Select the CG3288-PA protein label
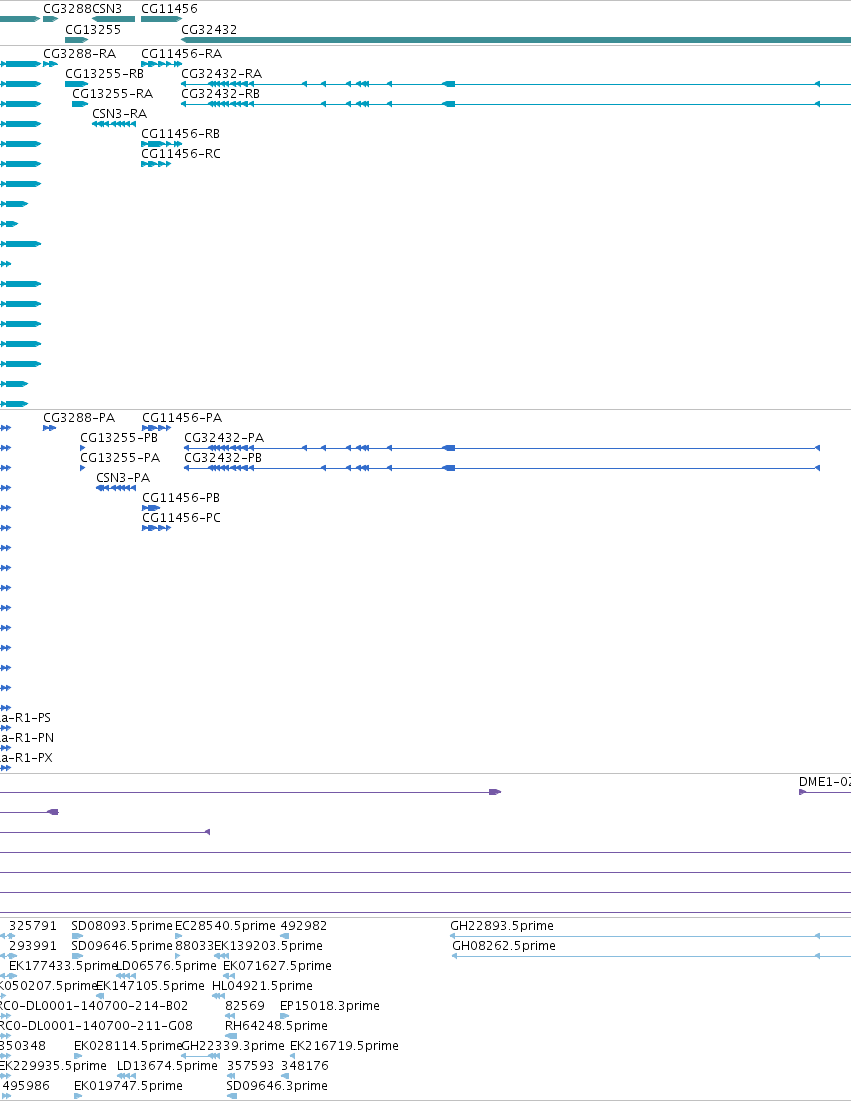 click(x=79, y=418)
